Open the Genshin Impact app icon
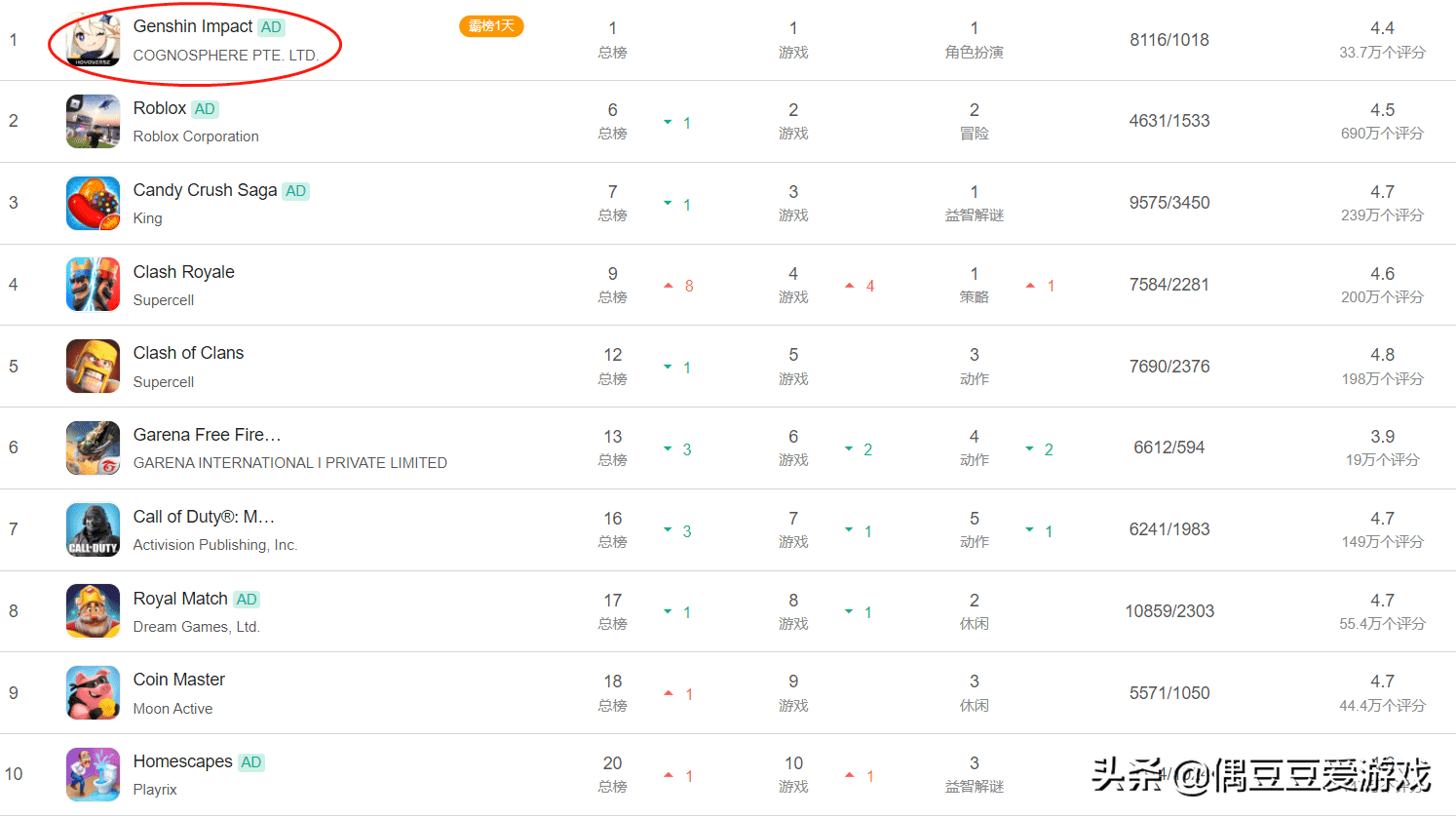Viewport: 1456px width, 818px height. tap(93, 40)
